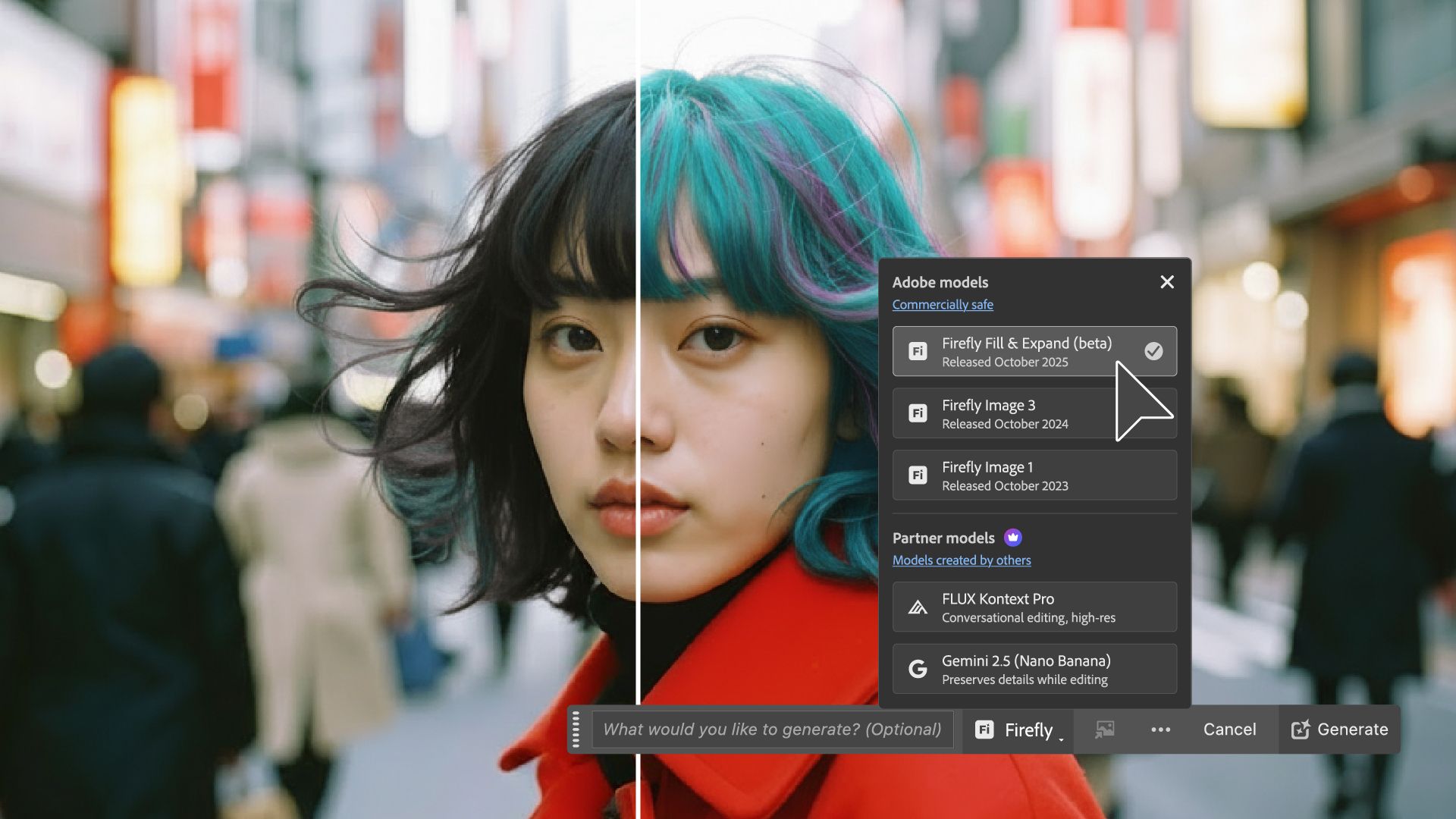The image size is (1456, 819).
Task: Click the Gemini 2.5 G icon
Action: tap(918, 668)
